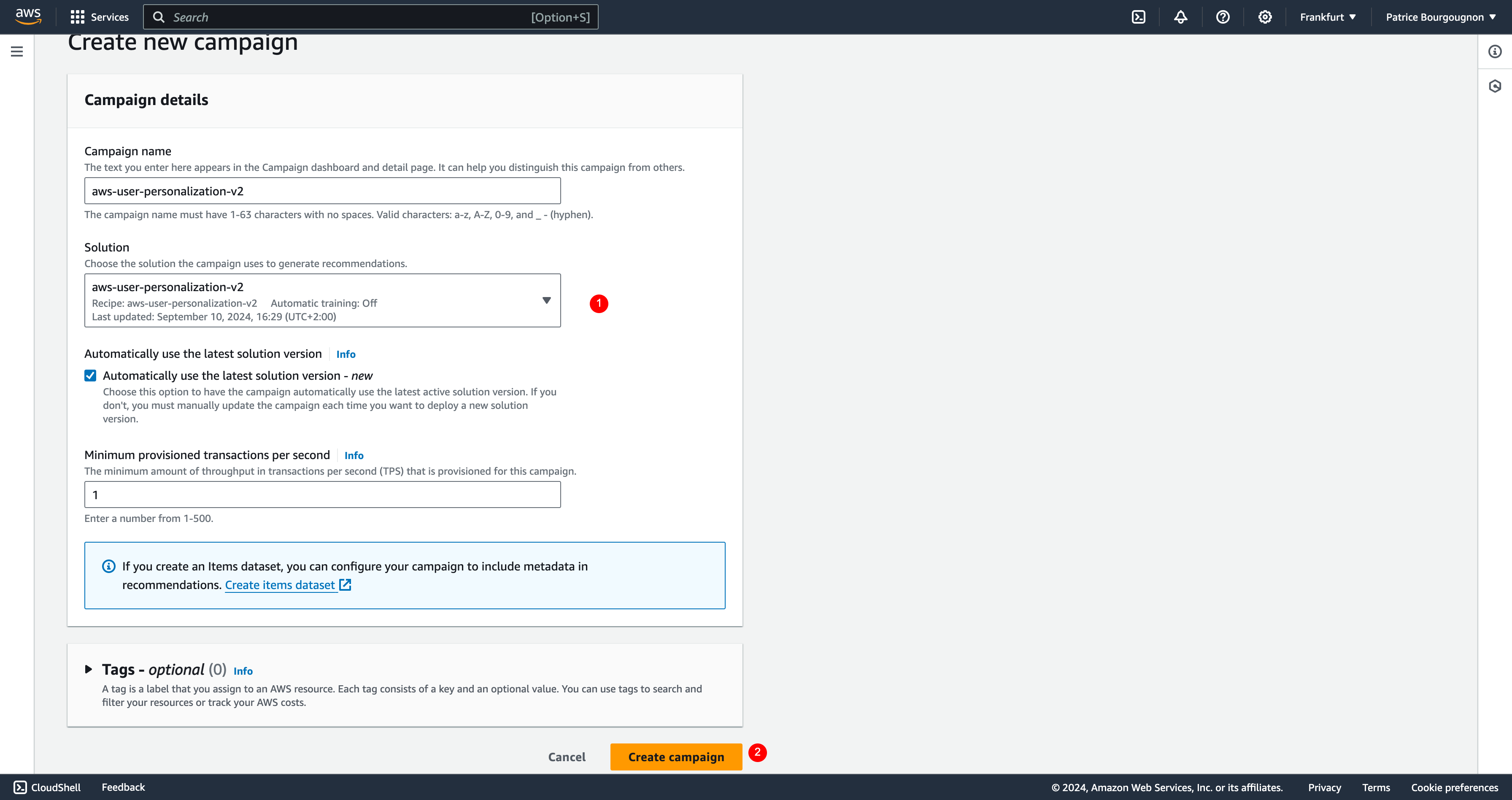Click the Create campaign button
Screen dimensions: 1512x800
coord(676,757)
